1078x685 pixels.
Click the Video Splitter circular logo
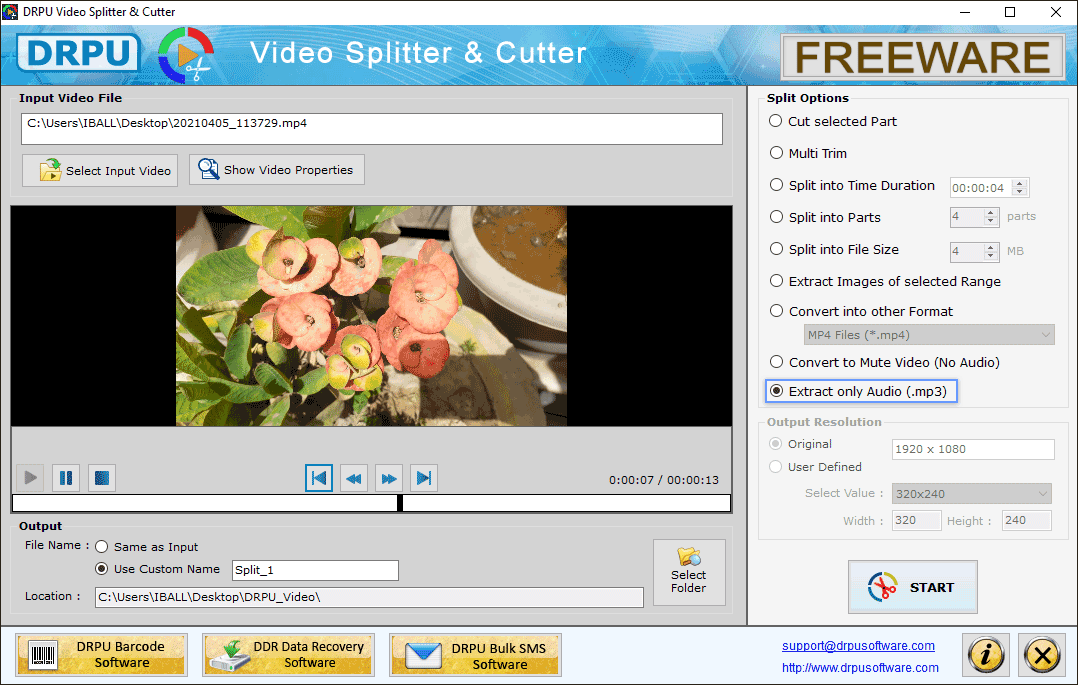coord(185,54)
